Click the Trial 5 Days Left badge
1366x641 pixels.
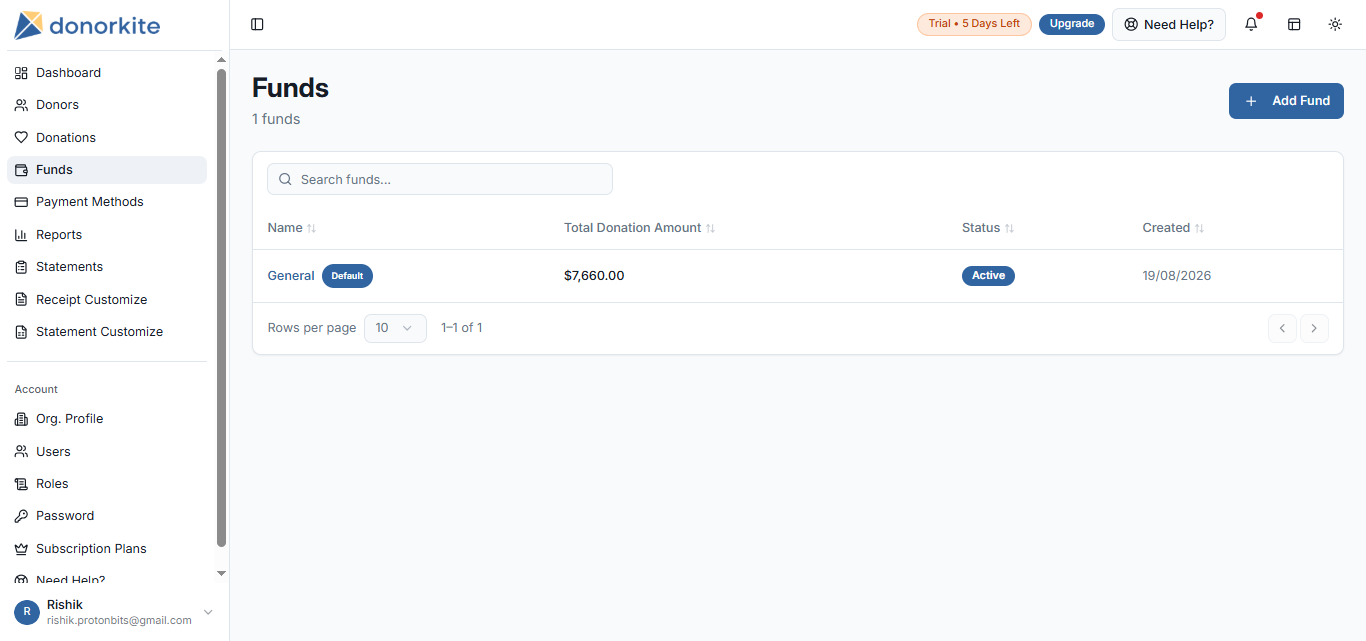click(x=974, y=24)
